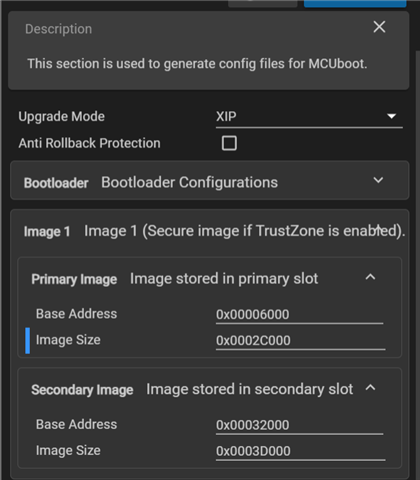The height and width of the screenshot is (480, 420).
Task: Select the Secondary Image header label
Action: [x=82, y=390]
